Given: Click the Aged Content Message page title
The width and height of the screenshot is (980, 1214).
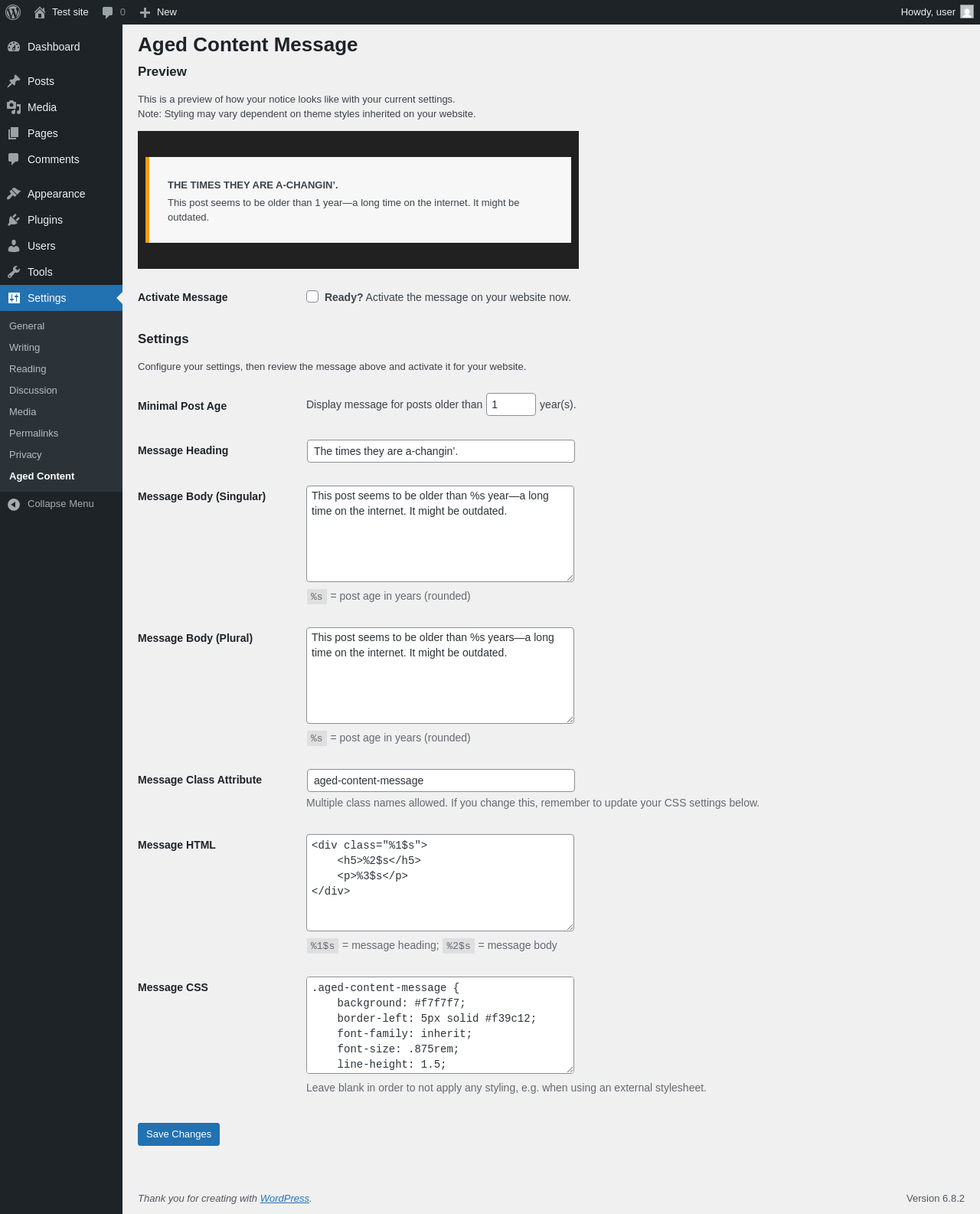Looking at the screenshot, I should pyautogui.click(x=248, y=44).
